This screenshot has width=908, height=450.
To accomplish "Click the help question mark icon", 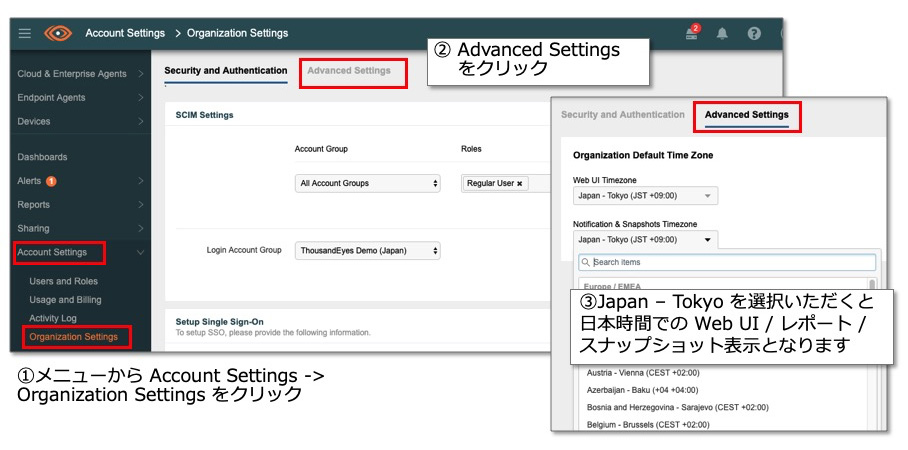I will (754, 33).
